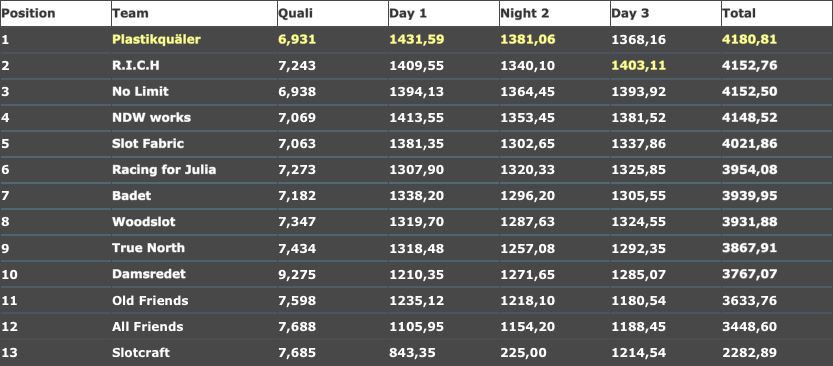Select the Quali column header
The image size is (833, 366).
click(x=295, y=13)
